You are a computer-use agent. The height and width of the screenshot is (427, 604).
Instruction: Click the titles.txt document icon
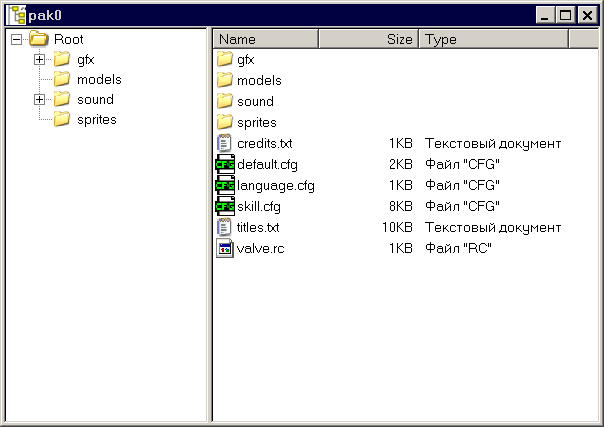click(x=225, y=227)
